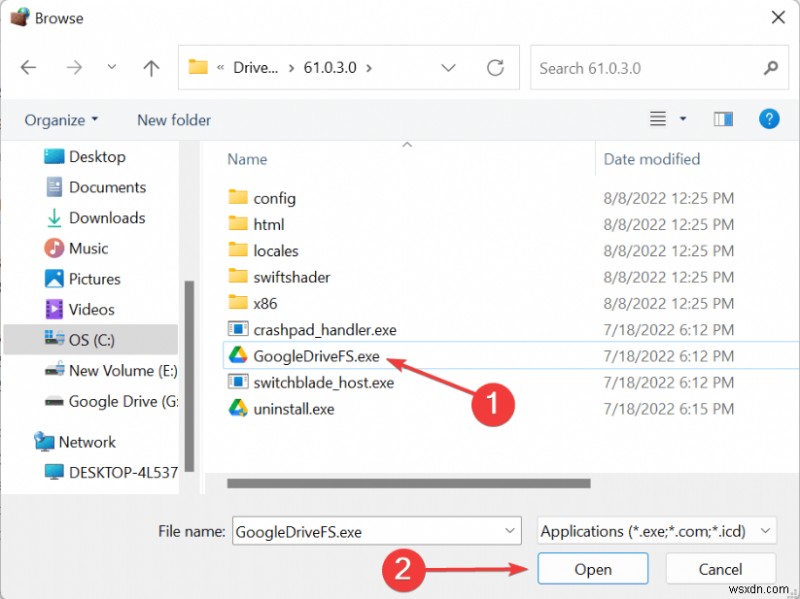The width and height of the screenshot is (800, 599).
Task: Select the uninstall.exe file
Action: coord(293,409)
